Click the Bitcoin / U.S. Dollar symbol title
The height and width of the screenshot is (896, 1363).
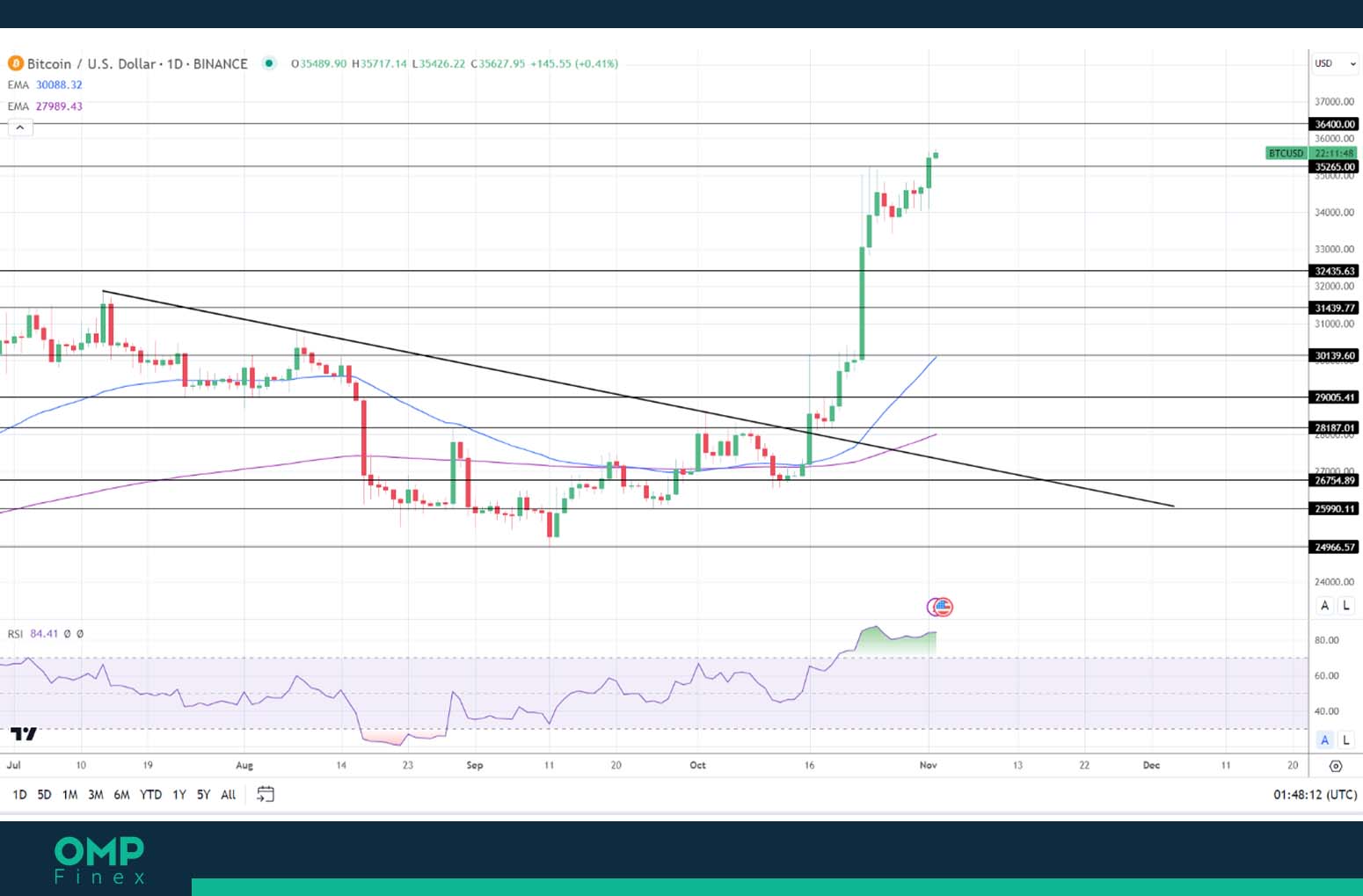(x=137, y=63)
